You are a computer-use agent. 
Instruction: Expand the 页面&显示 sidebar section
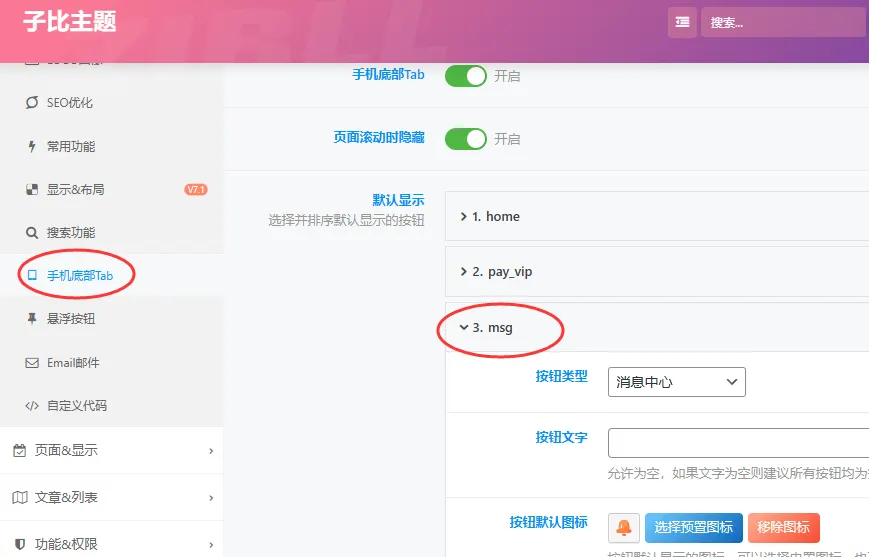click(x=111, y=451)
